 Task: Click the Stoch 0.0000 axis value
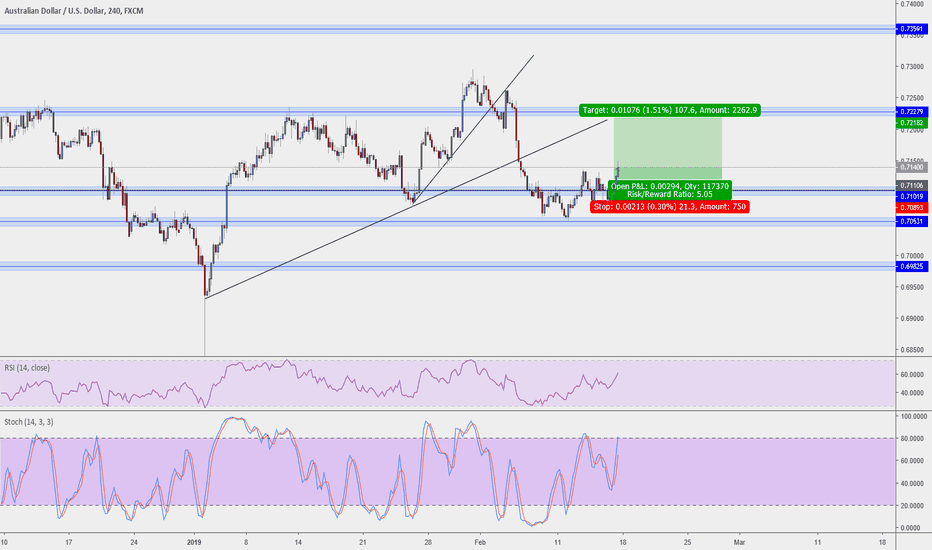tap(913, 527)
